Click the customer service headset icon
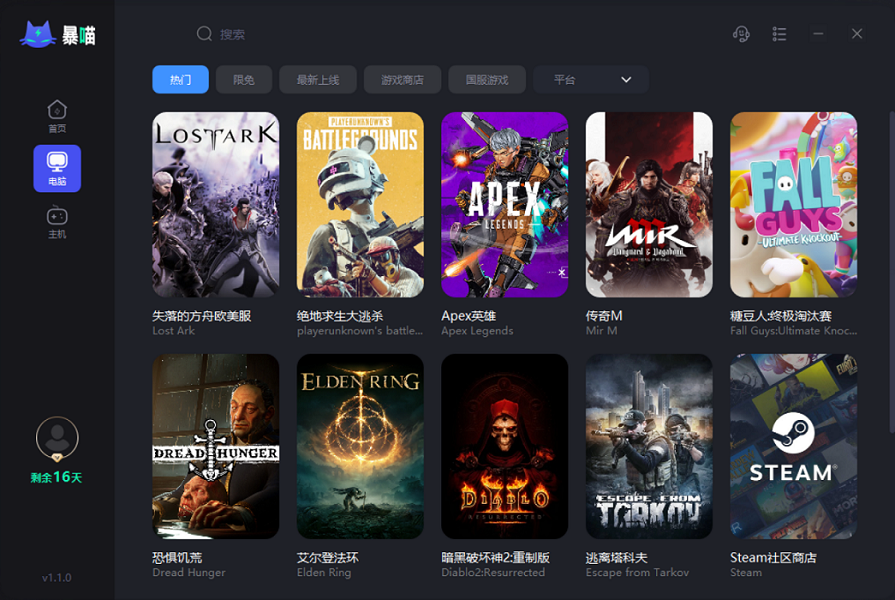 click(x=741, y=34)
